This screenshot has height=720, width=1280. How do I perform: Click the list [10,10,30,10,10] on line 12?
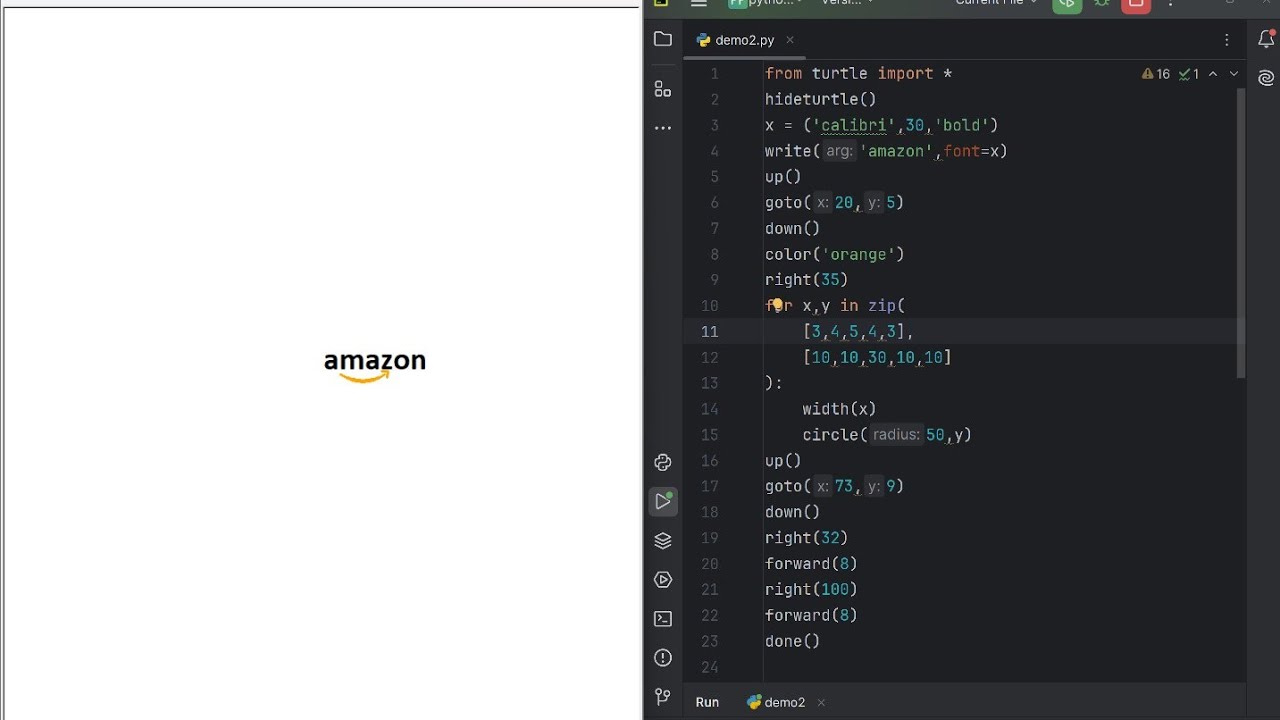876,357
